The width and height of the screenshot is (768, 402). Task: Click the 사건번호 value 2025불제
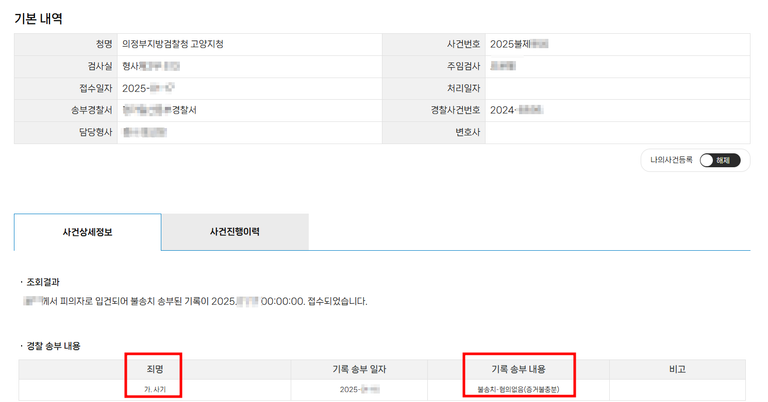tap(520, 45)
